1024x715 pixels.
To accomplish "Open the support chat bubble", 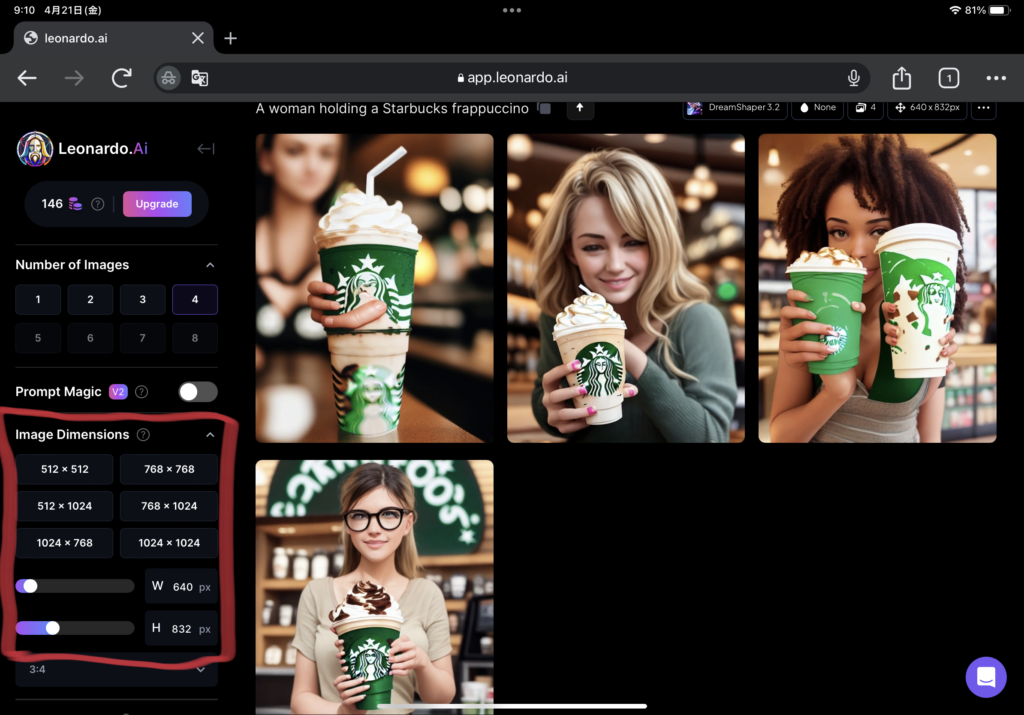I will [985, 677].
